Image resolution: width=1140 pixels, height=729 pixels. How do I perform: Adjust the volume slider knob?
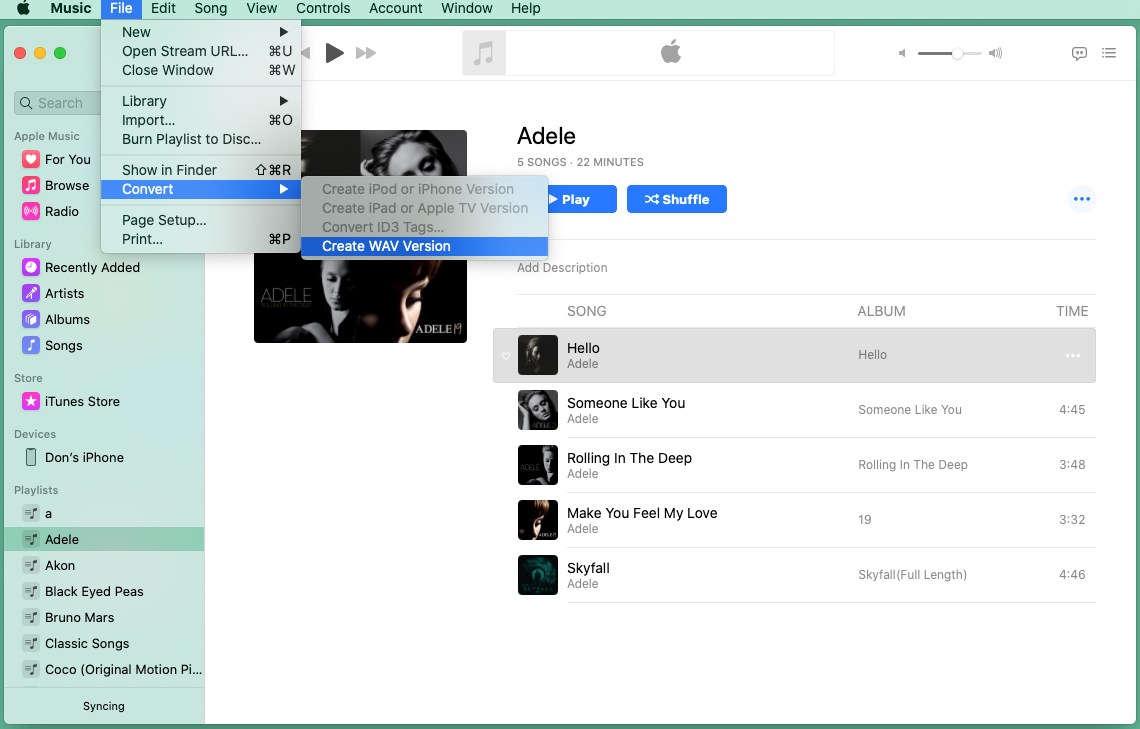point(958,53)
